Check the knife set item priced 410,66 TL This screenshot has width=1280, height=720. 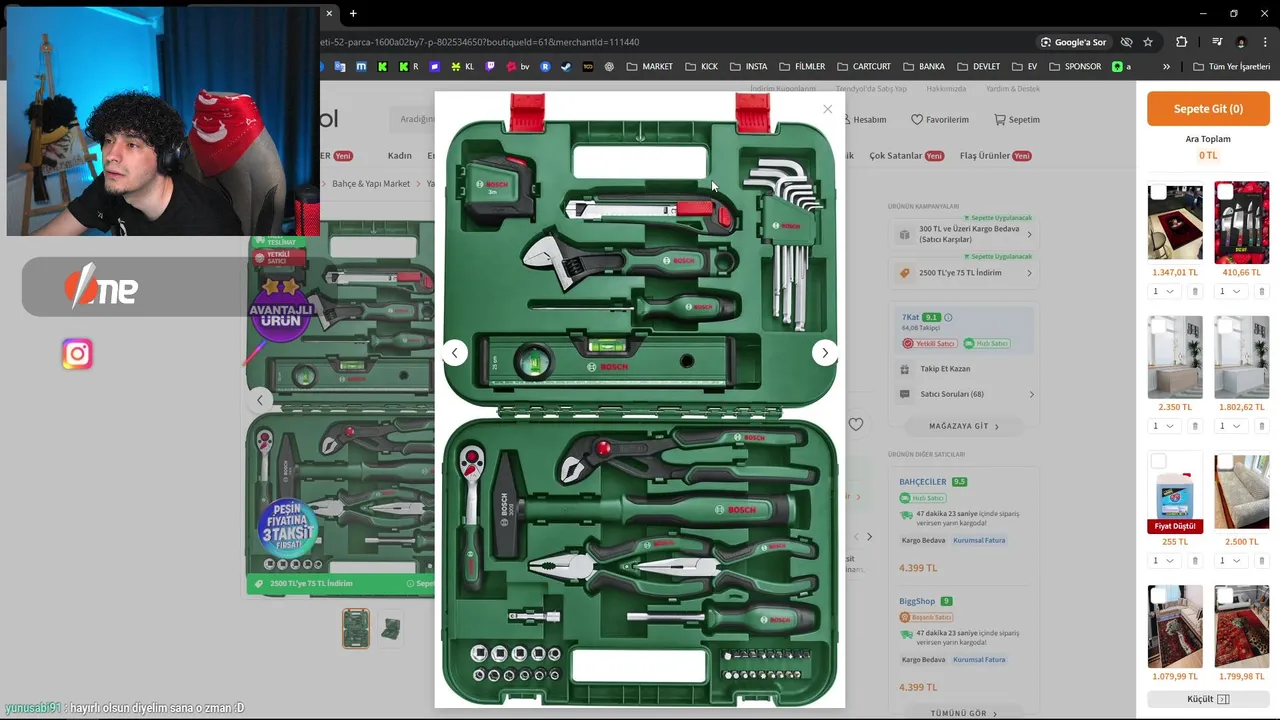pos(1225,191)
